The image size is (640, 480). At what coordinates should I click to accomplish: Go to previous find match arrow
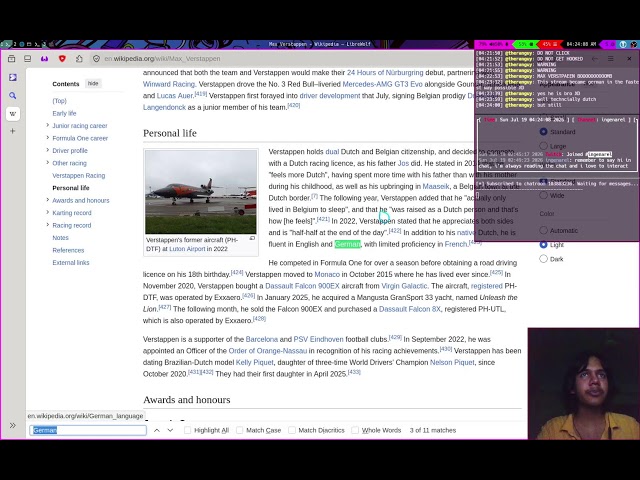157,430
